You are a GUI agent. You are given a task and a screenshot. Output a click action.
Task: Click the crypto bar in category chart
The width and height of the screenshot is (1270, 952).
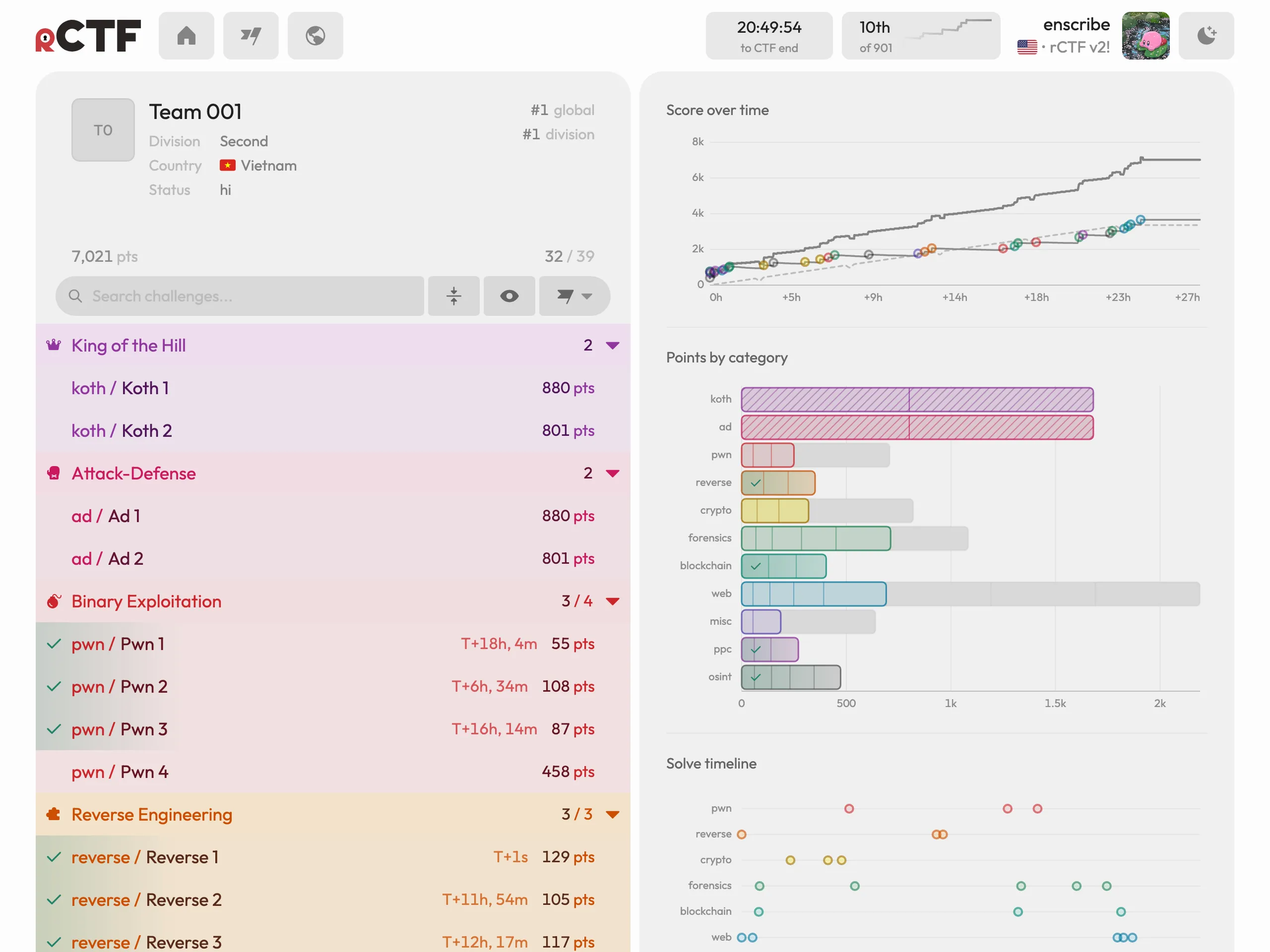coord(774,511)
